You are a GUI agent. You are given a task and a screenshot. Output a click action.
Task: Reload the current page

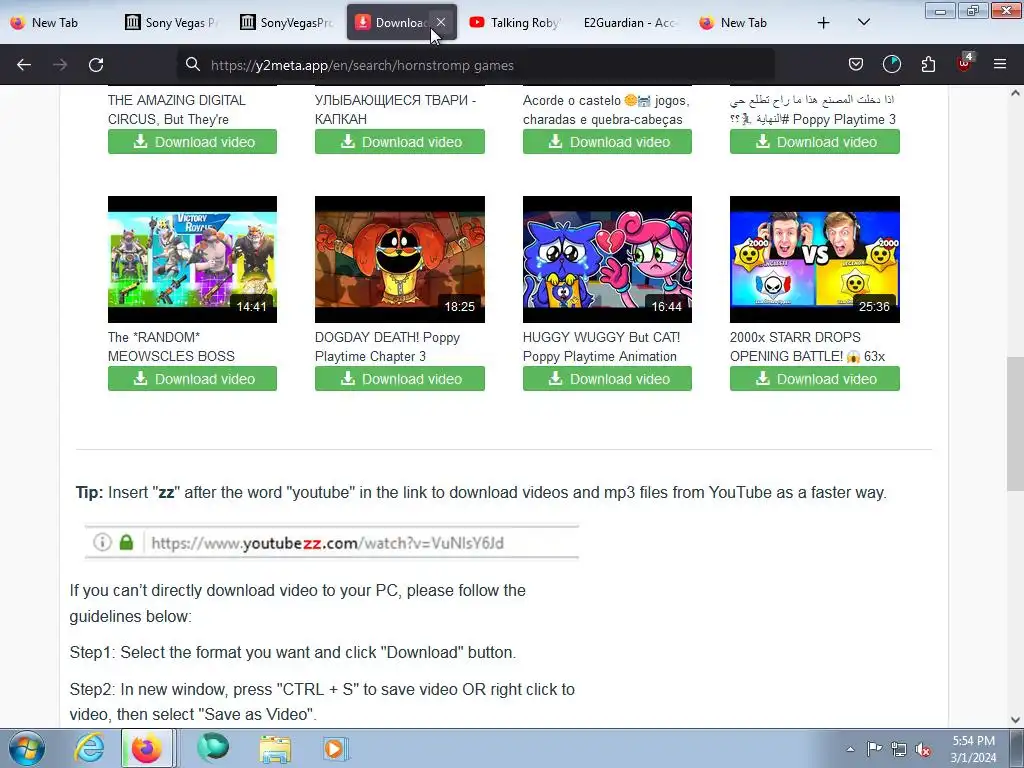(x=96, y=65)
